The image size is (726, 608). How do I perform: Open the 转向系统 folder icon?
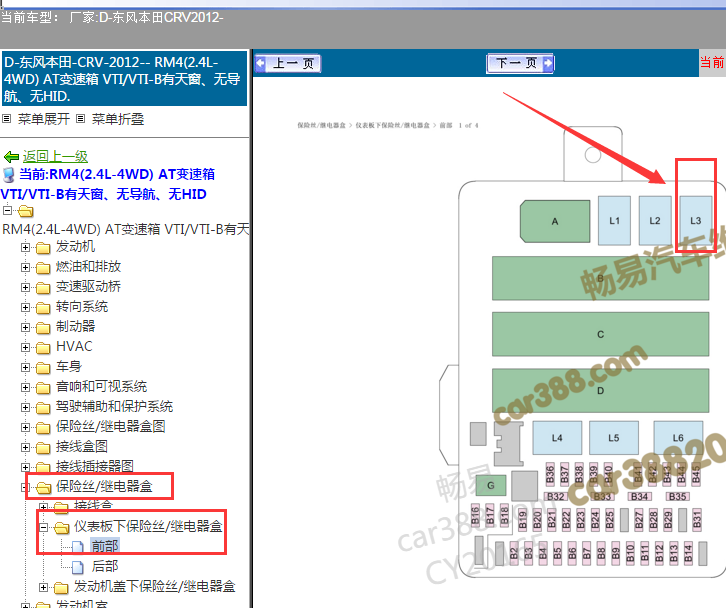point(43,307)
